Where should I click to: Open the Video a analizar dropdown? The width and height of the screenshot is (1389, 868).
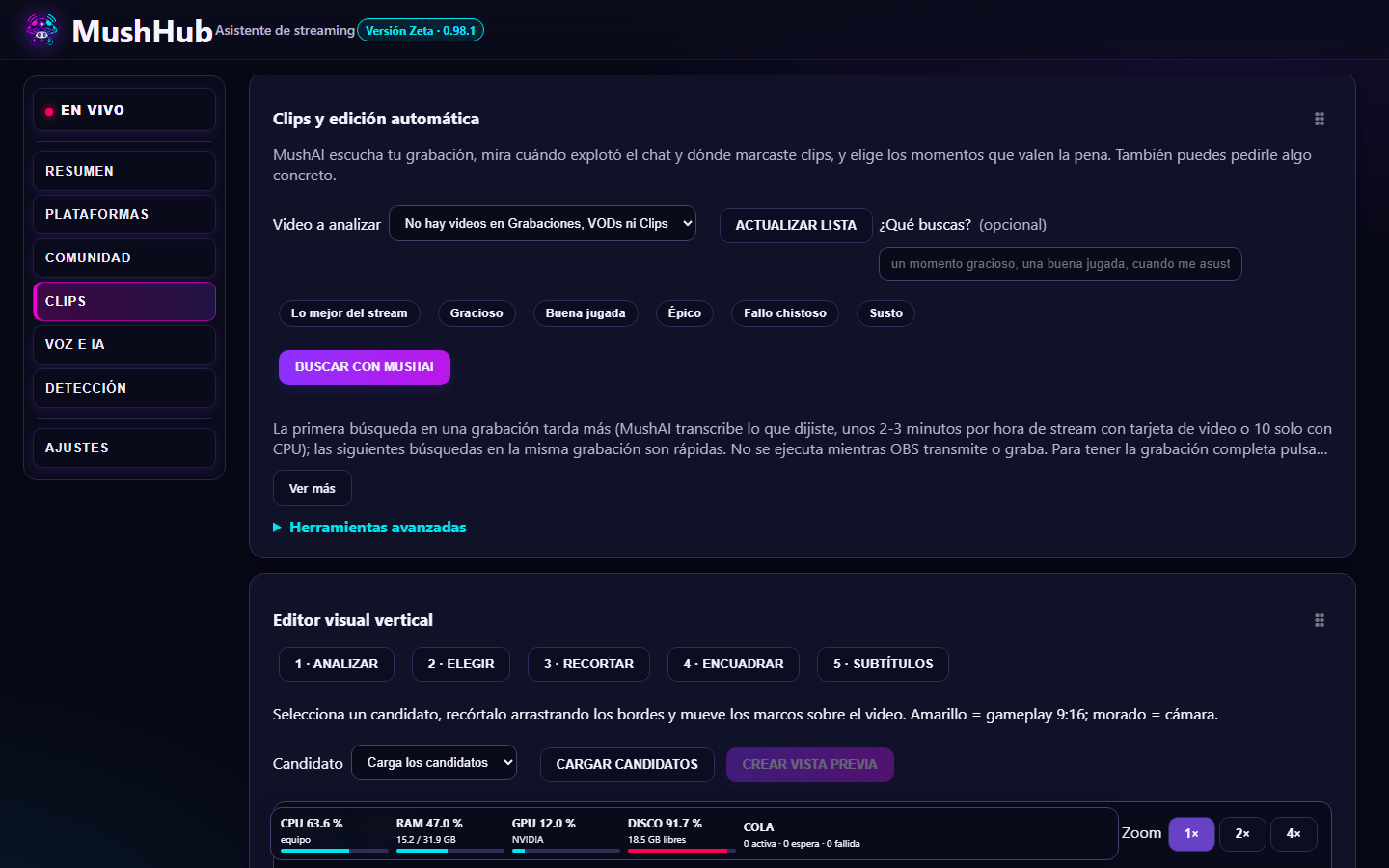[542, 223]
